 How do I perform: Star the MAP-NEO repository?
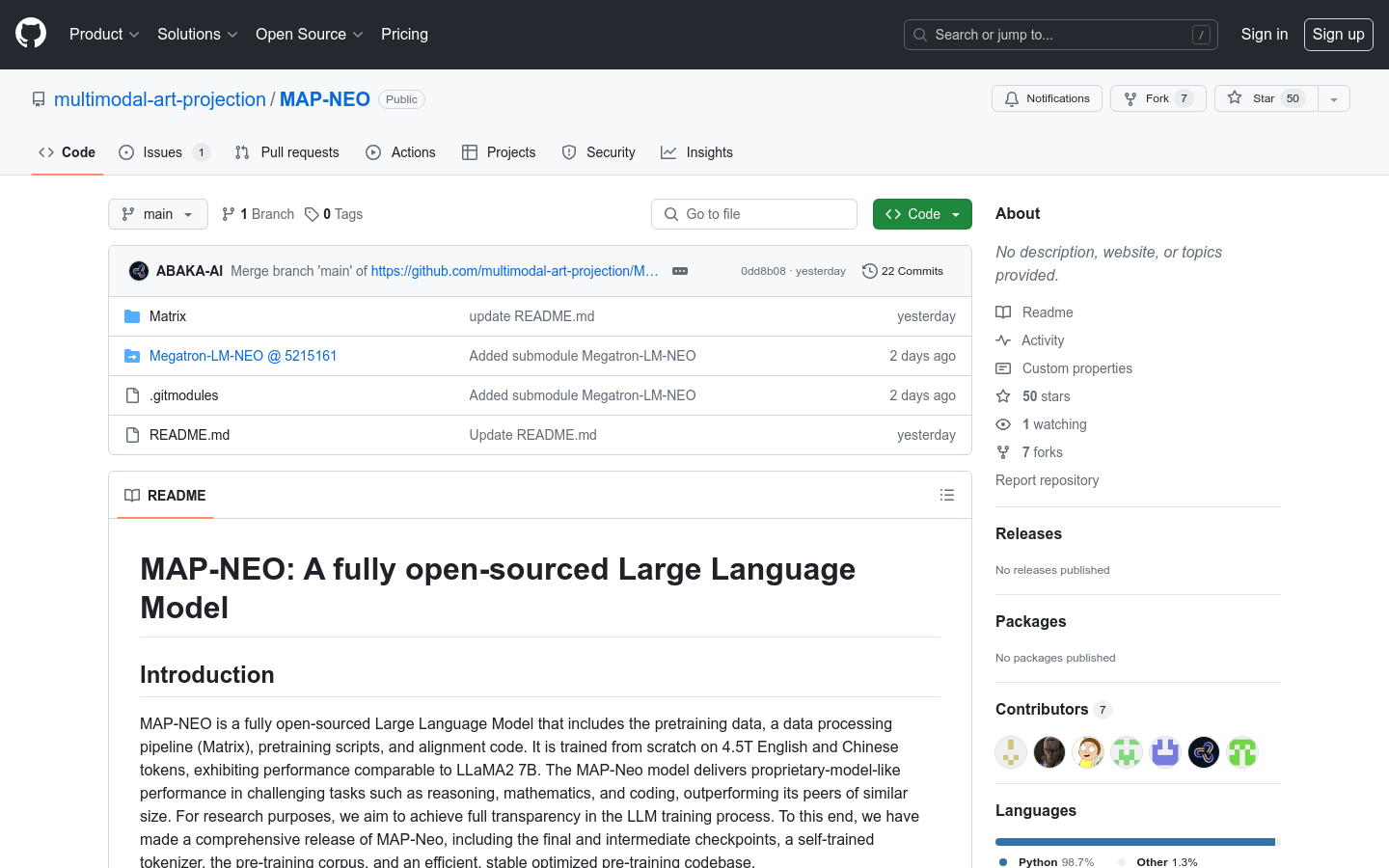click(1266, 98)
